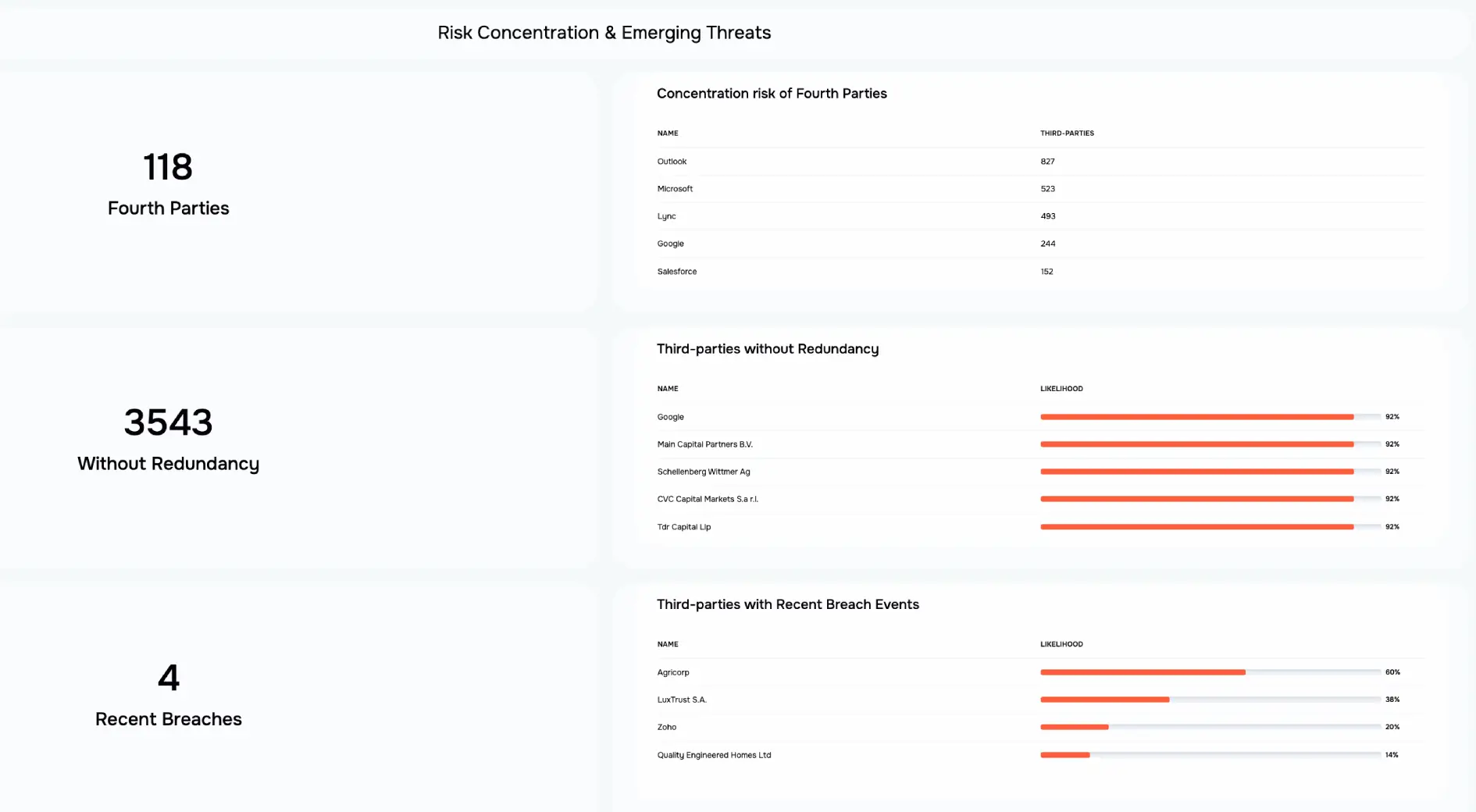Open the Salesforce fourth-party row
The width and height of the screenshot is (1476, 812).
point(676,272)
